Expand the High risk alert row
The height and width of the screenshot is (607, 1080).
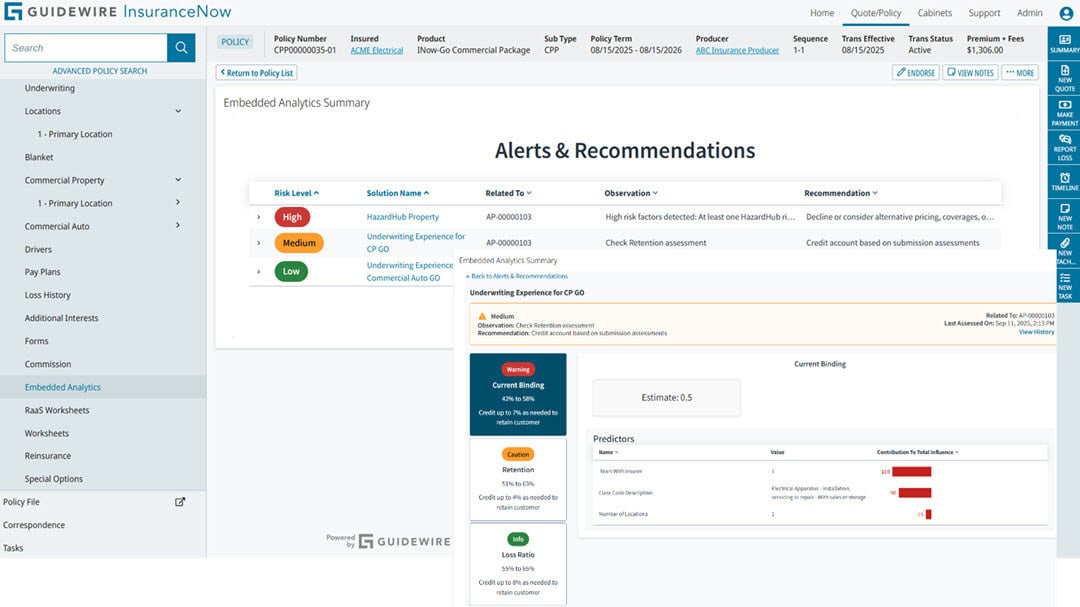pos(259,216)
